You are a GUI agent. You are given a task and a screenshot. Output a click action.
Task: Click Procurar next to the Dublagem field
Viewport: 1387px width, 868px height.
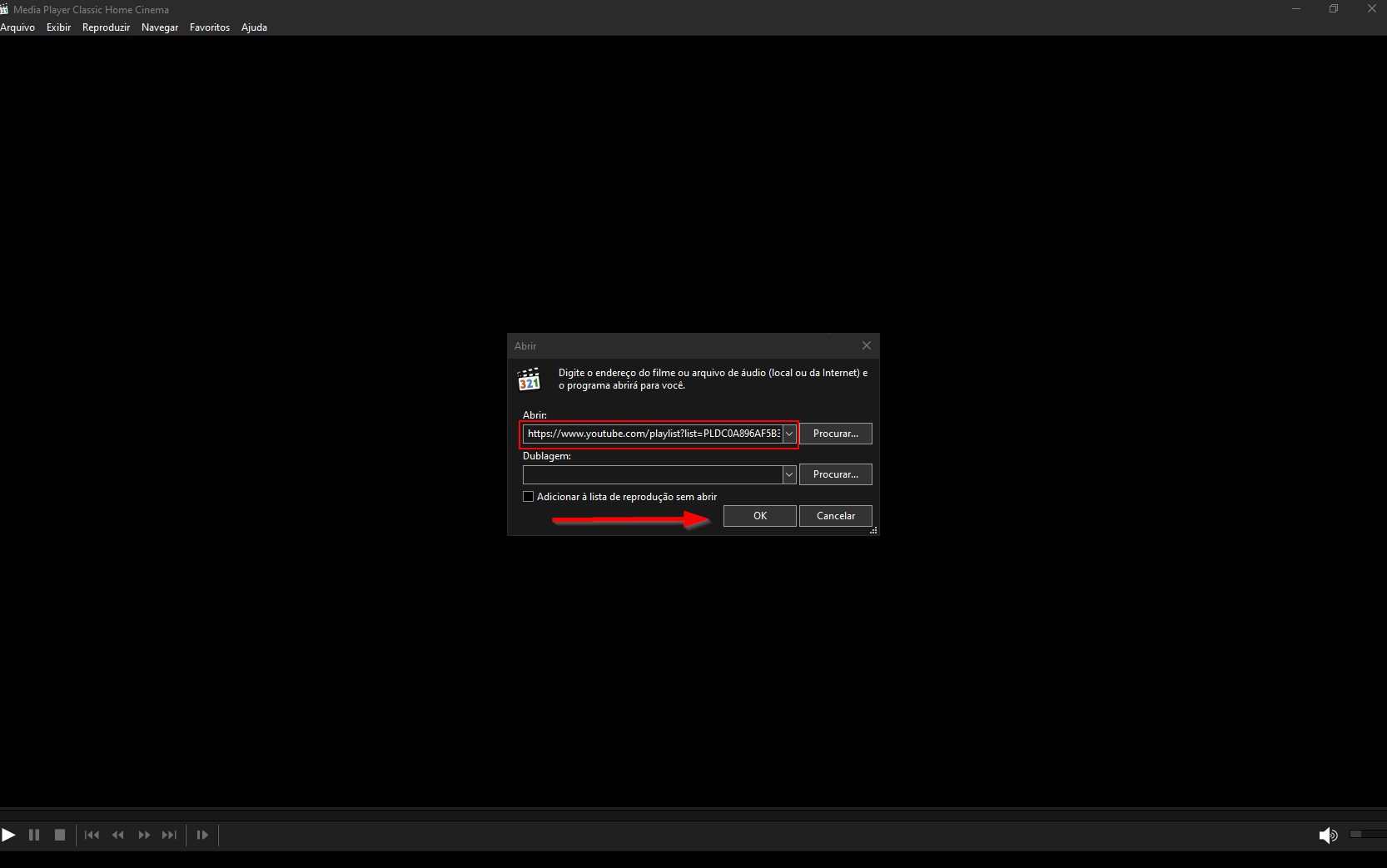tap(835, 474)
